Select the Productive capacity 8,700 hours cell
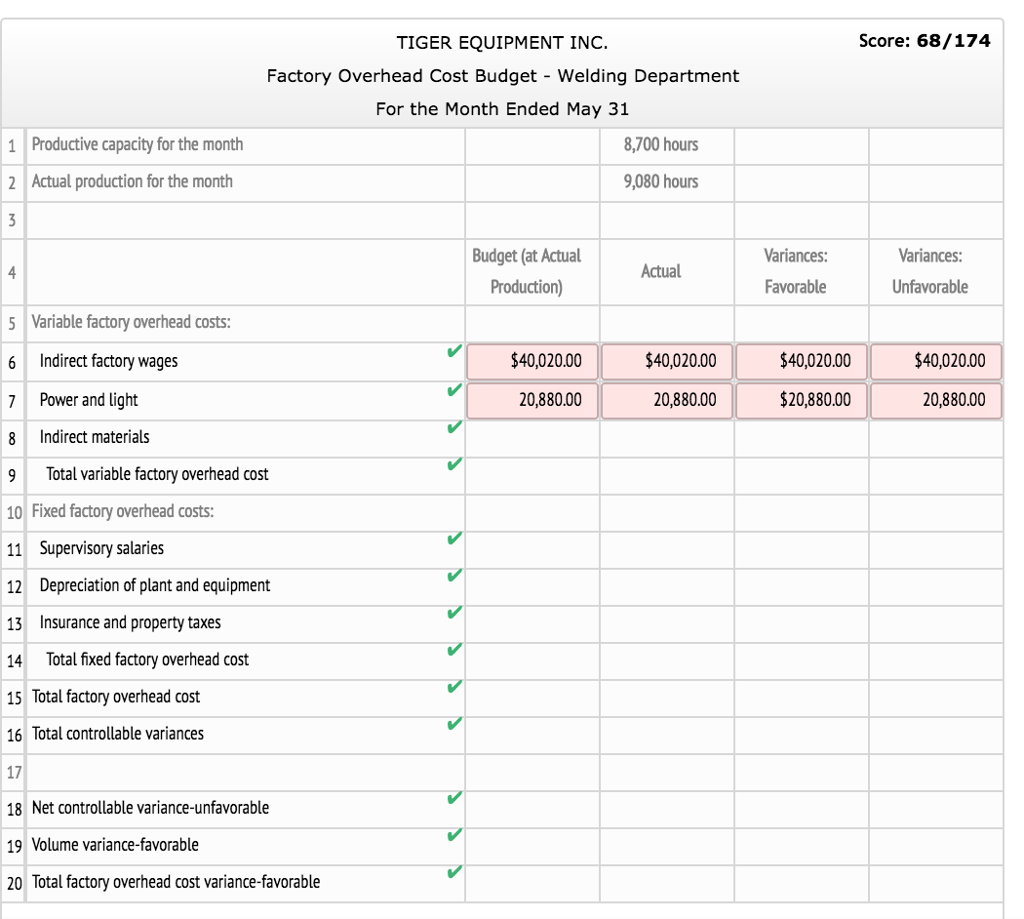Image resolution: width=1024 pixels, height=919 pixels. pyautogui.click(x=667, y=145)
